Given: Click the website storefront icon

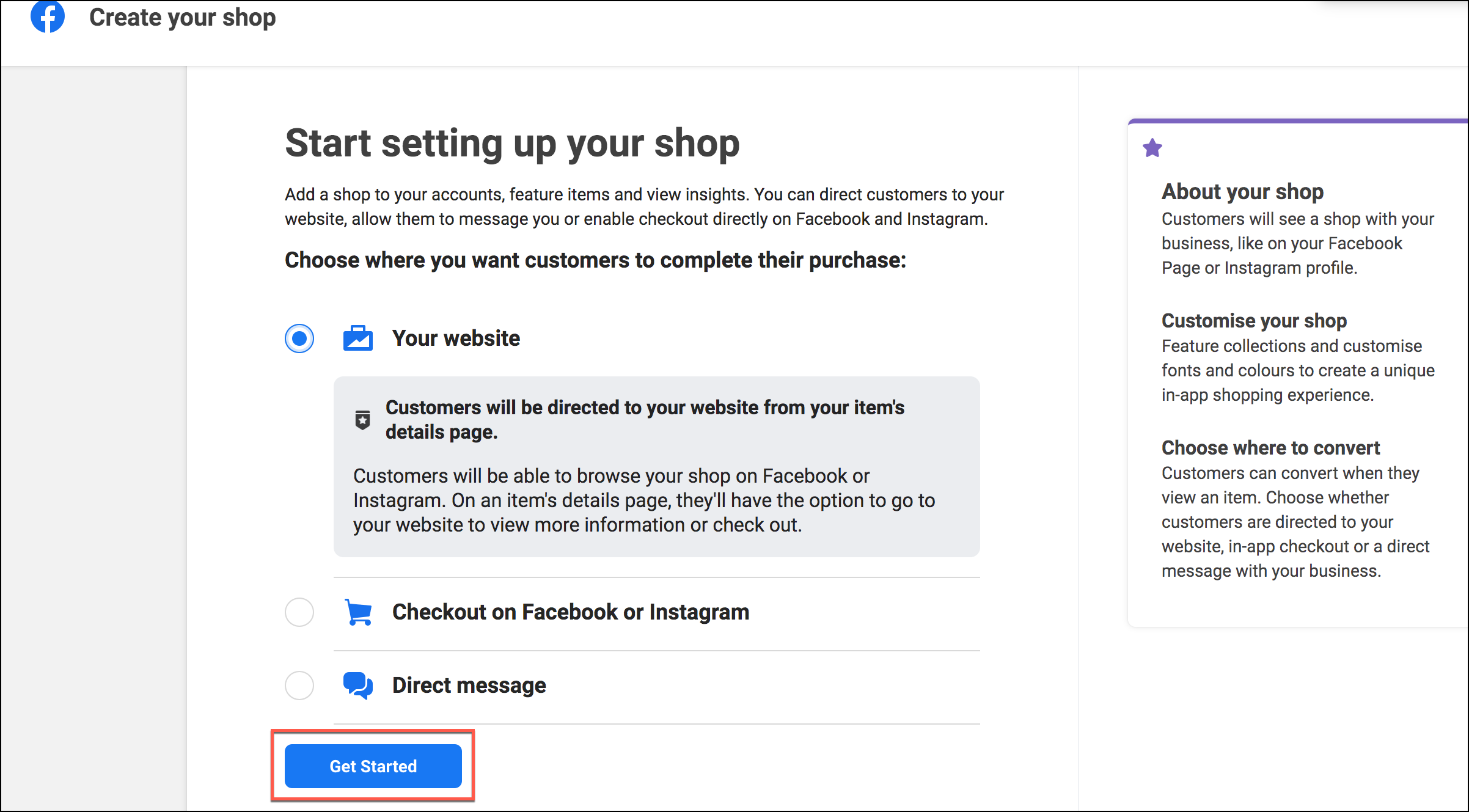Looking at the screenshot, I should [358, 338].
